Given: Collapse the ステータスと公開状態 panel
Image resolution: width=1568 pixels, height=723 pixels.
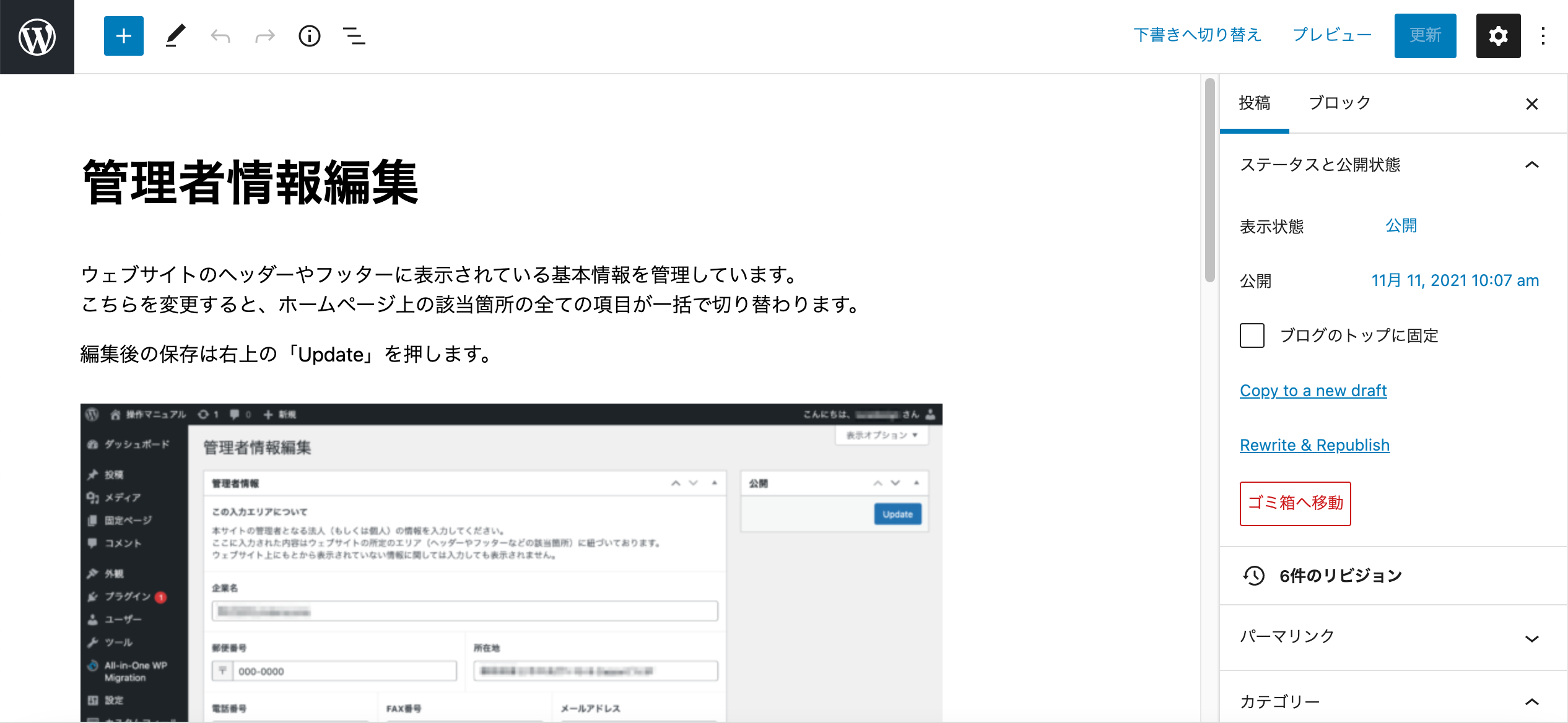Looking at the screenshot, I should [1531, 165].
